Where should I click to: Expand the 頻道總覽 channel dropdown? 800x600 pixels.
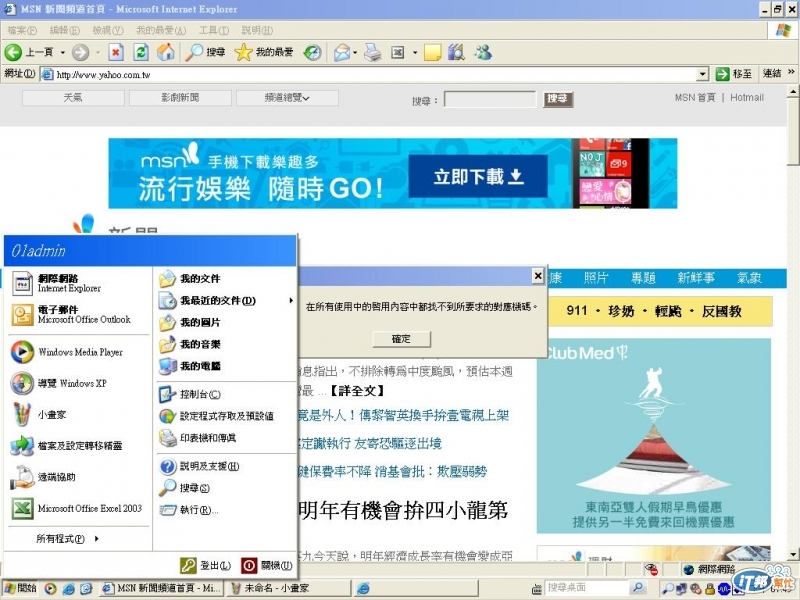point(287,98)
